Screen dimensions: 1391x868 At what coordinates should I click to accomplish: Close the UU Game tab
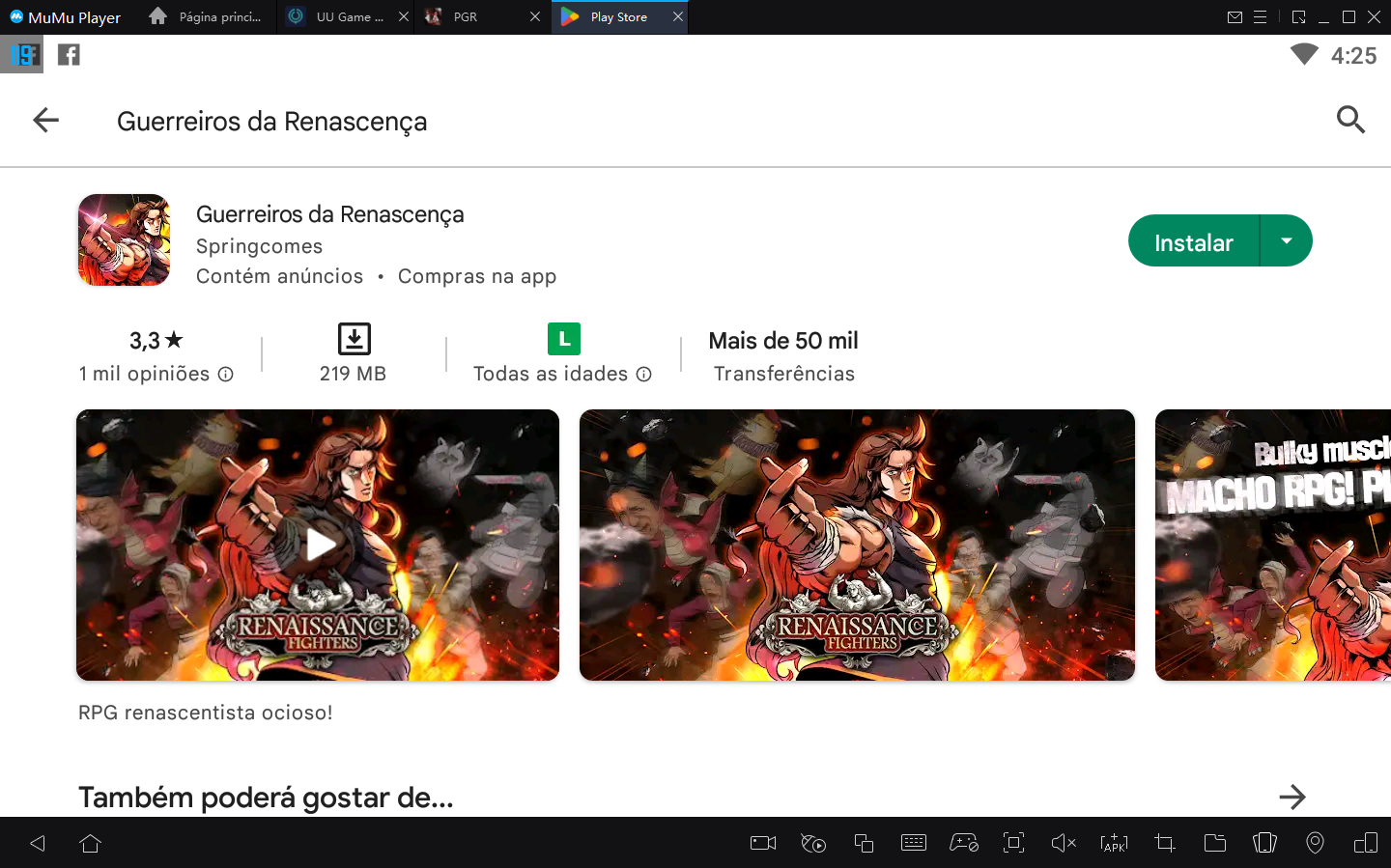404,17
